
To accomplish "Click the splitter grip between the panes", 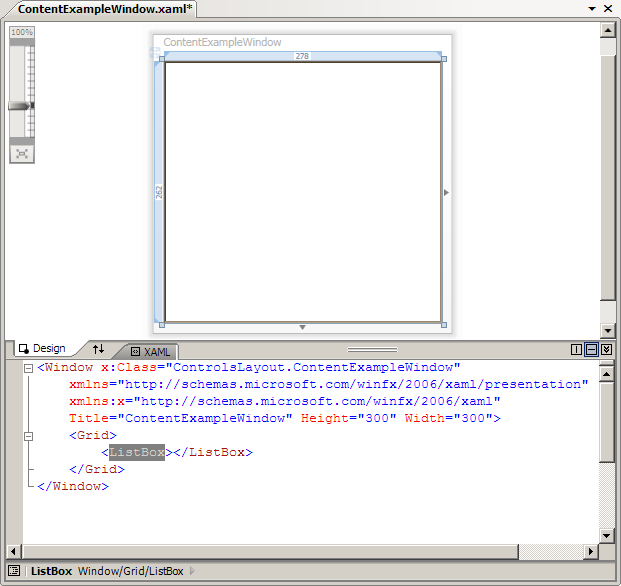I will pyautogui.click(x=372, y=350).
